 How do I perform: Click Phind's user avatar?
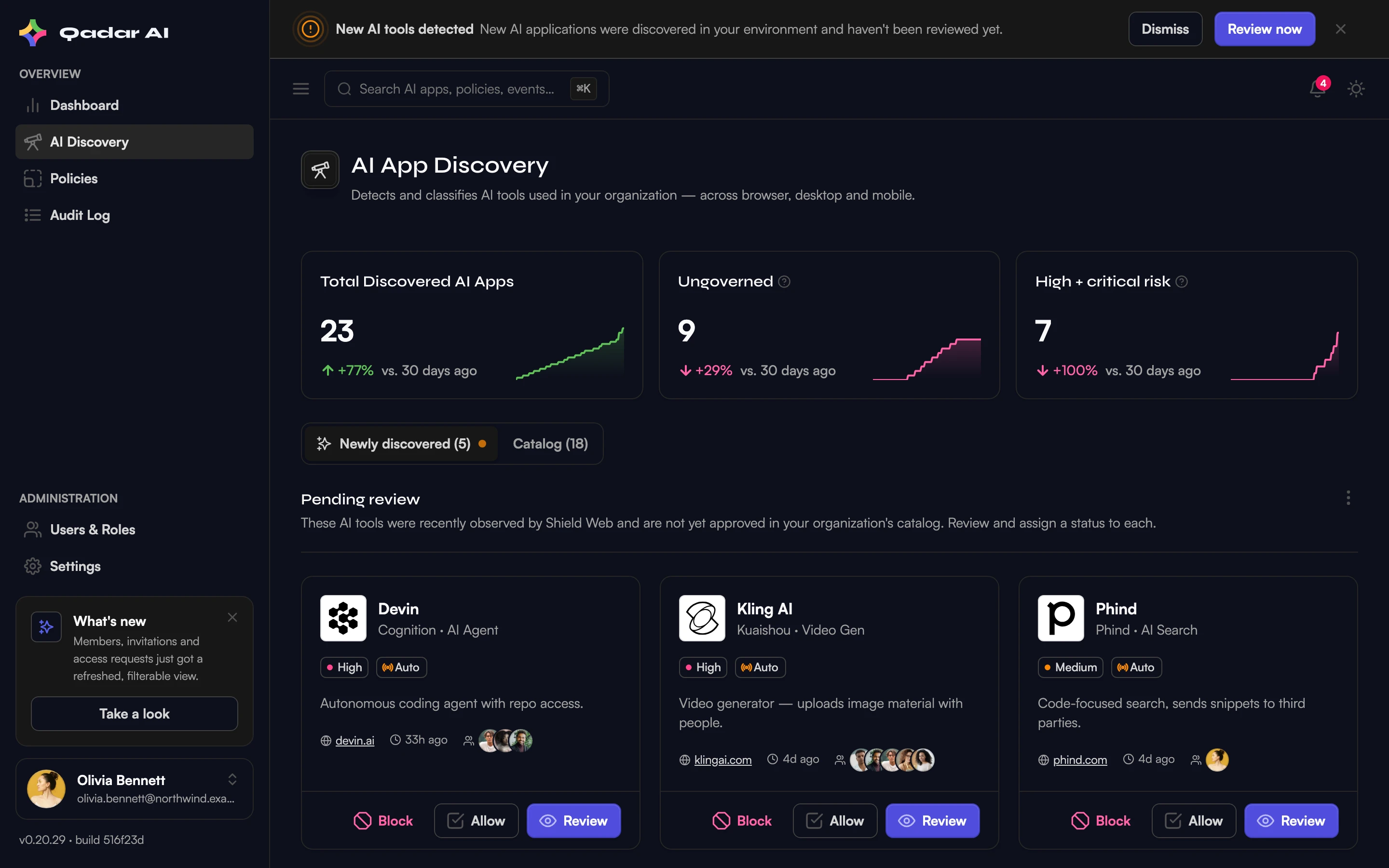point(1217,759)
